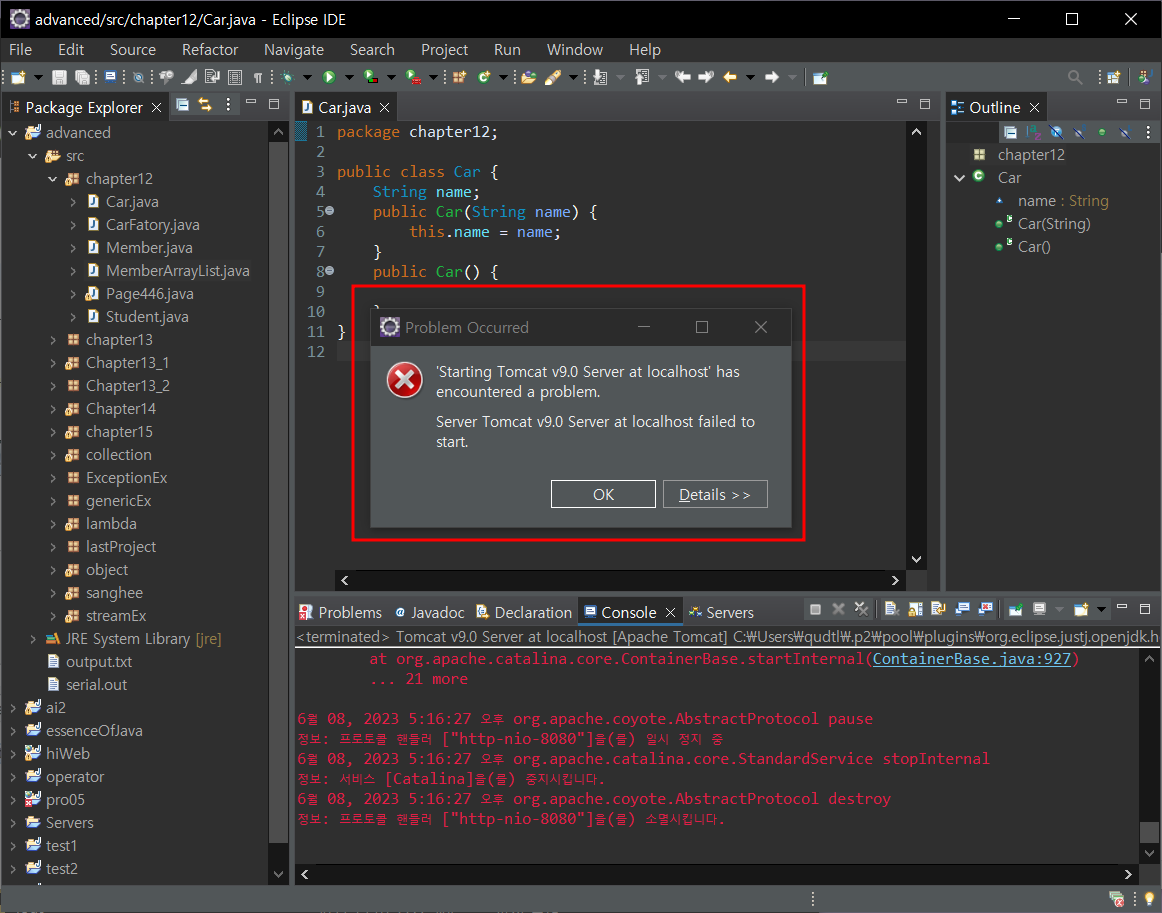
Task: Switch to the Servers tab
Action: pyautogui.click(x=721, y=612)
